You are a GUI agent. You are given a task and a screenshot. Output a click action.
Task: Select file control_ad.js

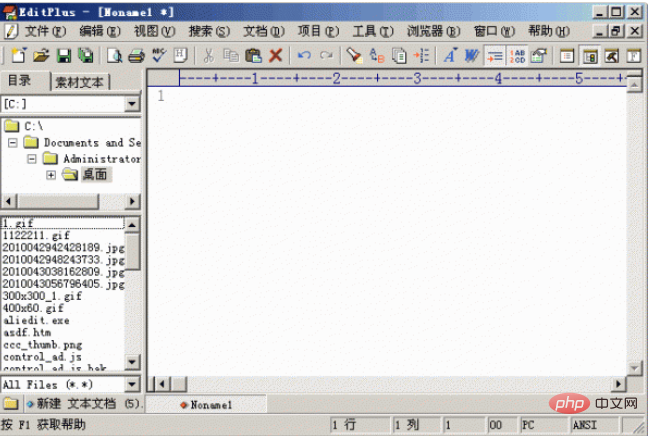42,357
